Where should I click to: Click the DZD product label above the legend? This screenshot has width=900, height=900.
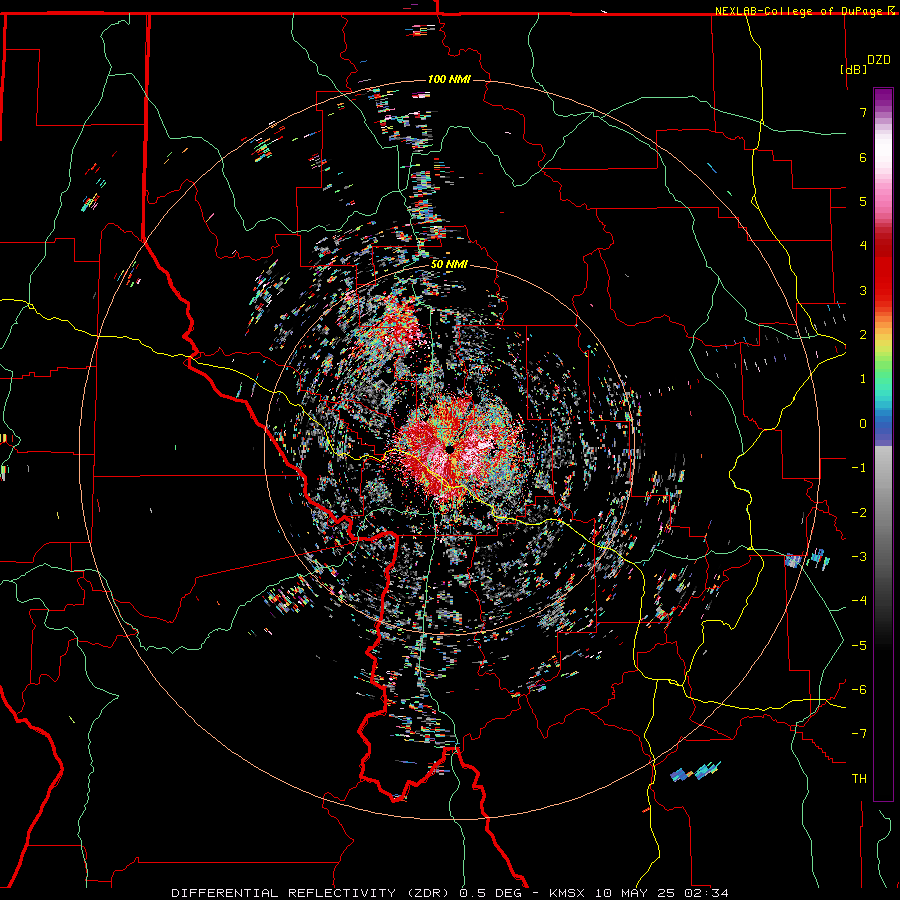click(879, 60)
